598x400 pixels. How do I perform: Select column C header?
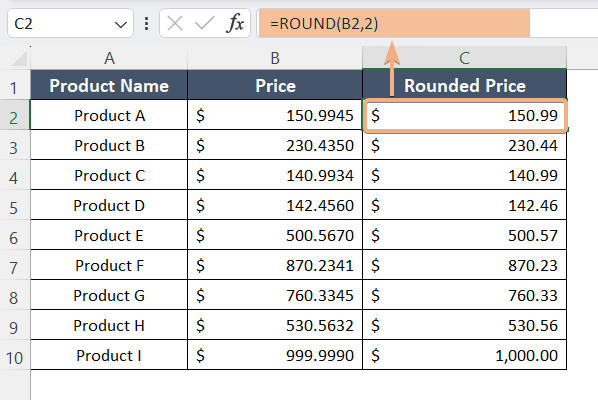point(464,58)
